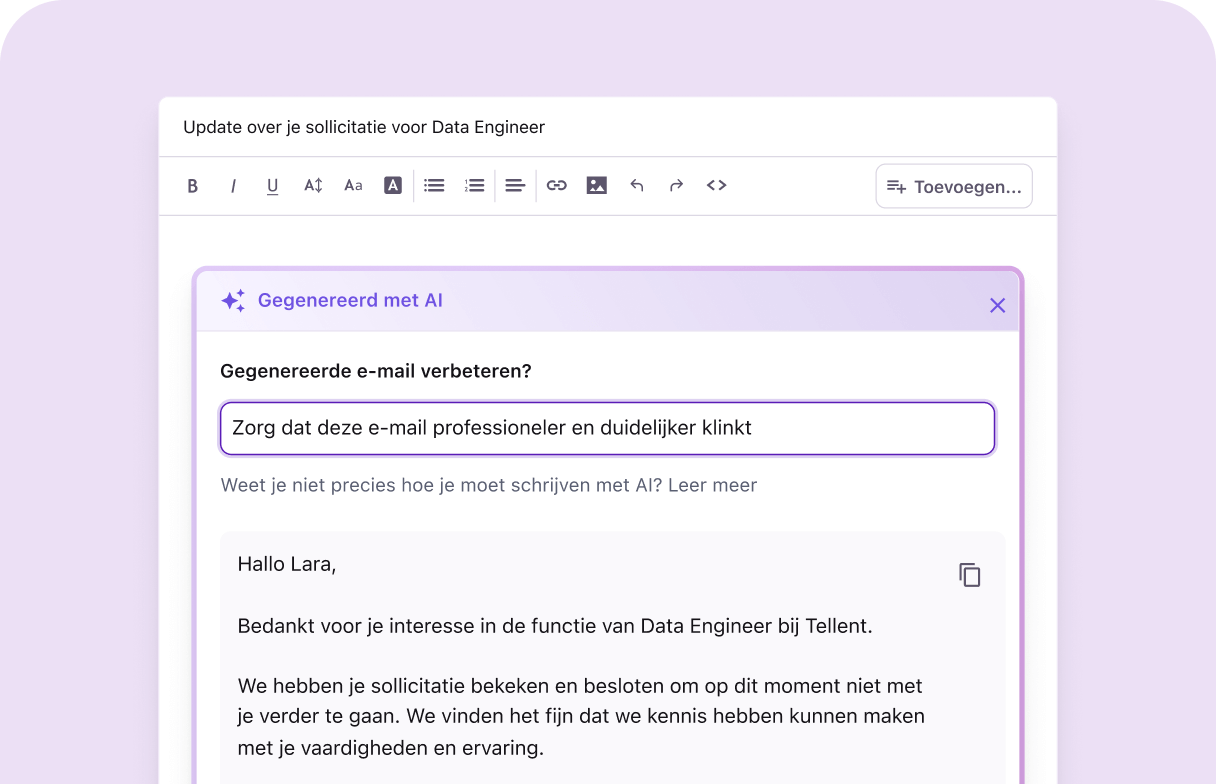The image size is (1216, 784).
Task: Open the code view editor
Action: tap(717, 185)
